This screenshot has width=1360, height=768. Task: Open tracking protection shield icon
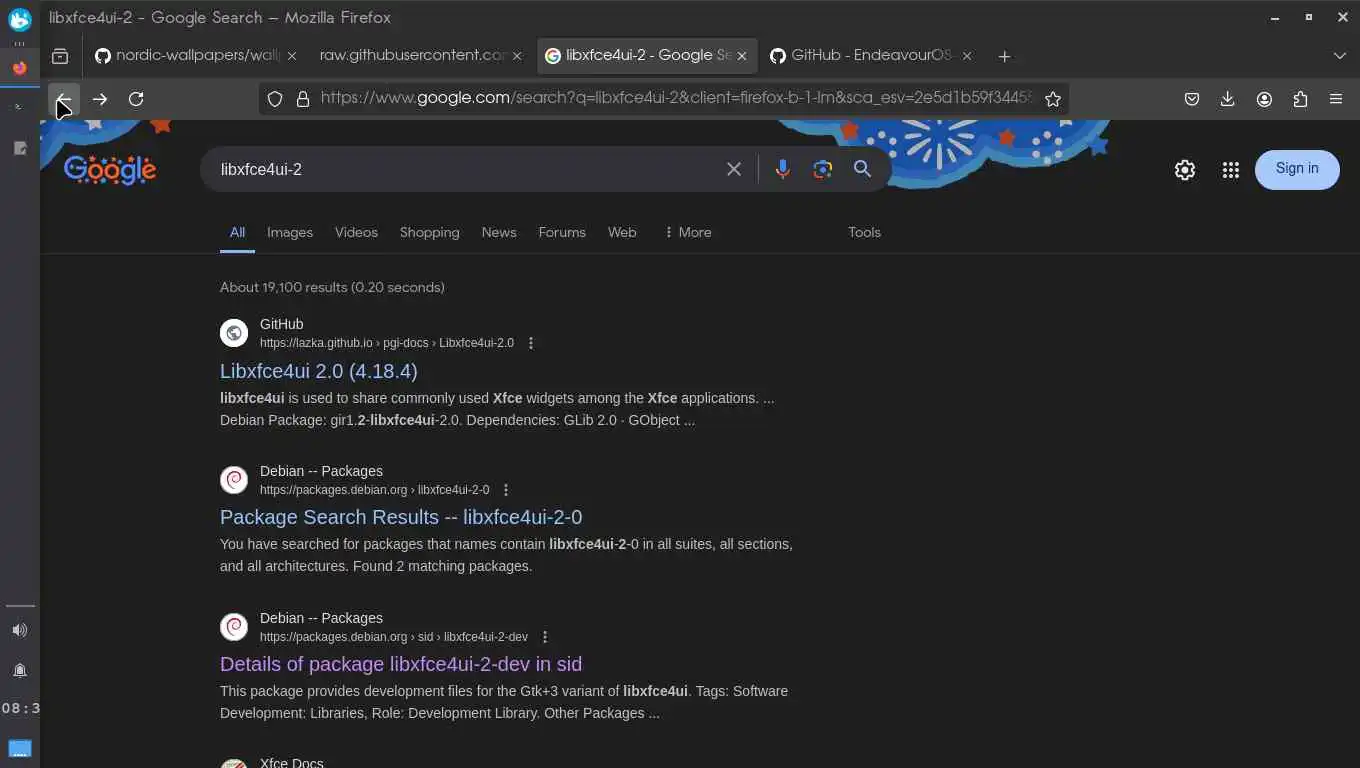pos(275,99)
